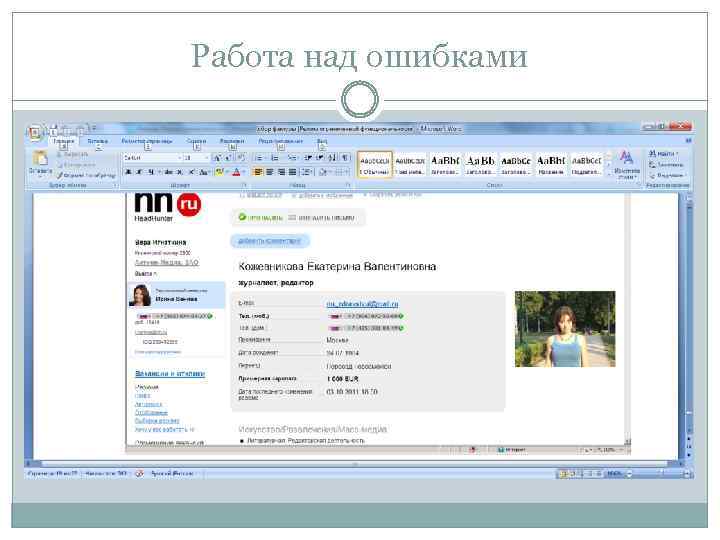Click the blue Добавить комментарий button
The height and width of the screenshot is (540, 720).
point(270,241)
